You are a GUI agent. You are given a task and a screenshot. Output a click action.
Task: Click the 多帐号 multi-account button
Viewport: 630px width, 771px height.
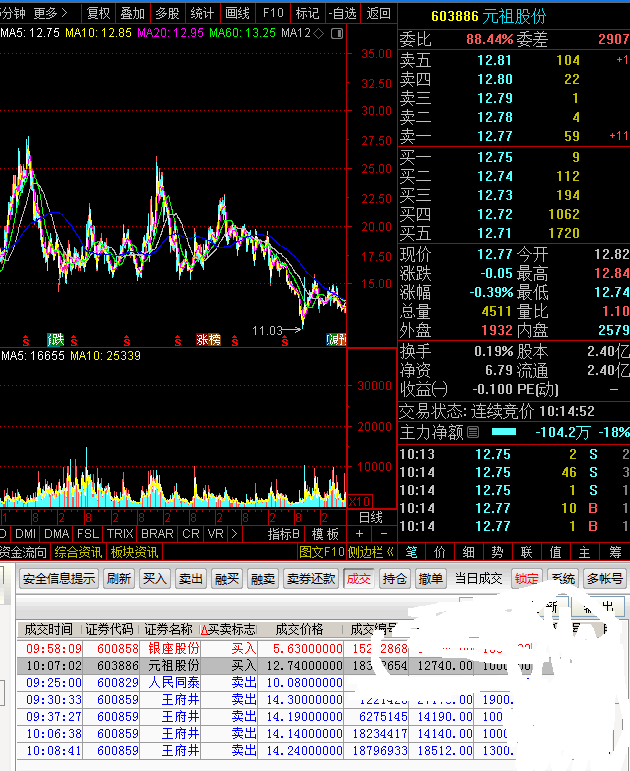[604, 579]
